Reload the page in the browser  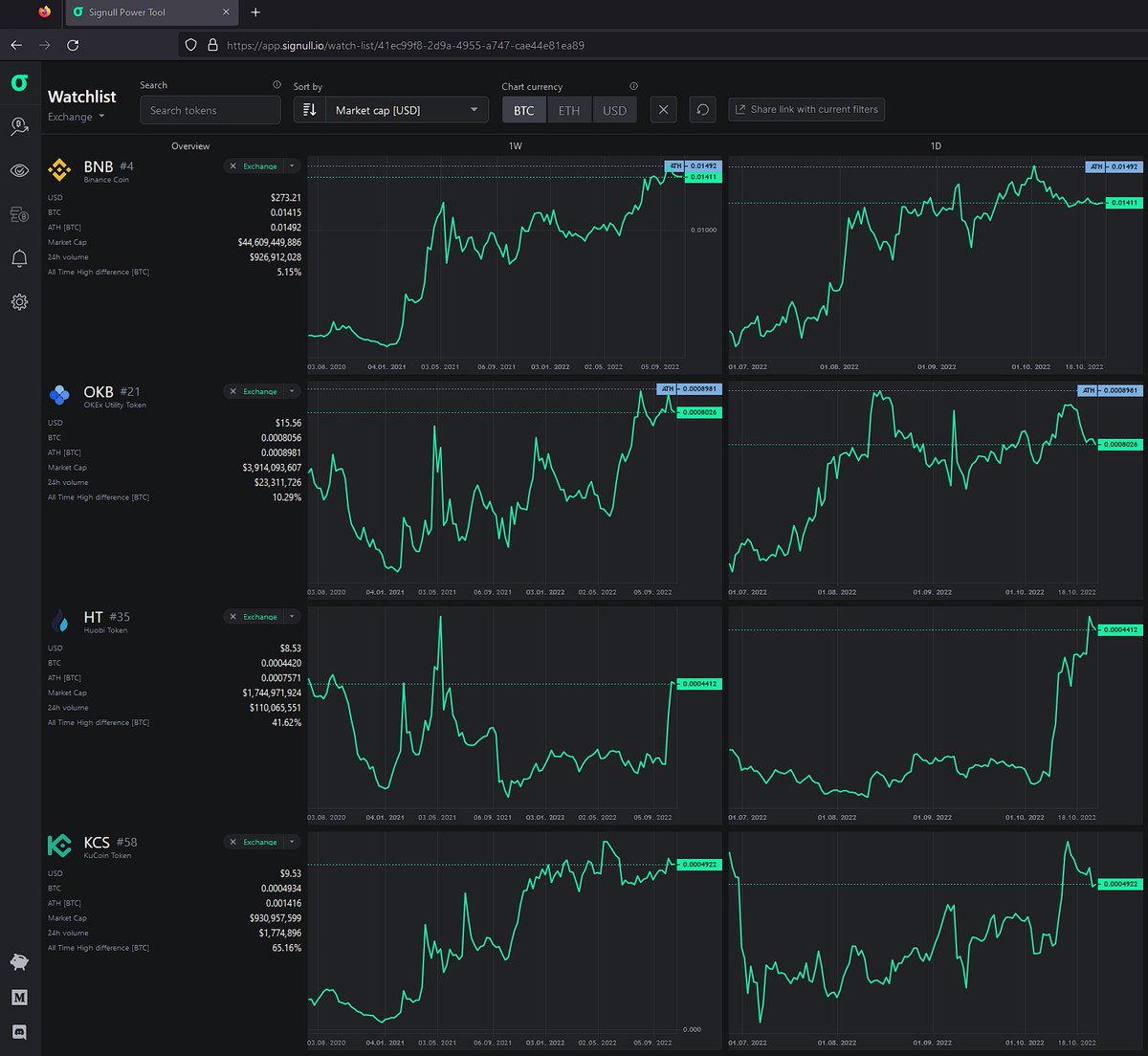[73, 45]
